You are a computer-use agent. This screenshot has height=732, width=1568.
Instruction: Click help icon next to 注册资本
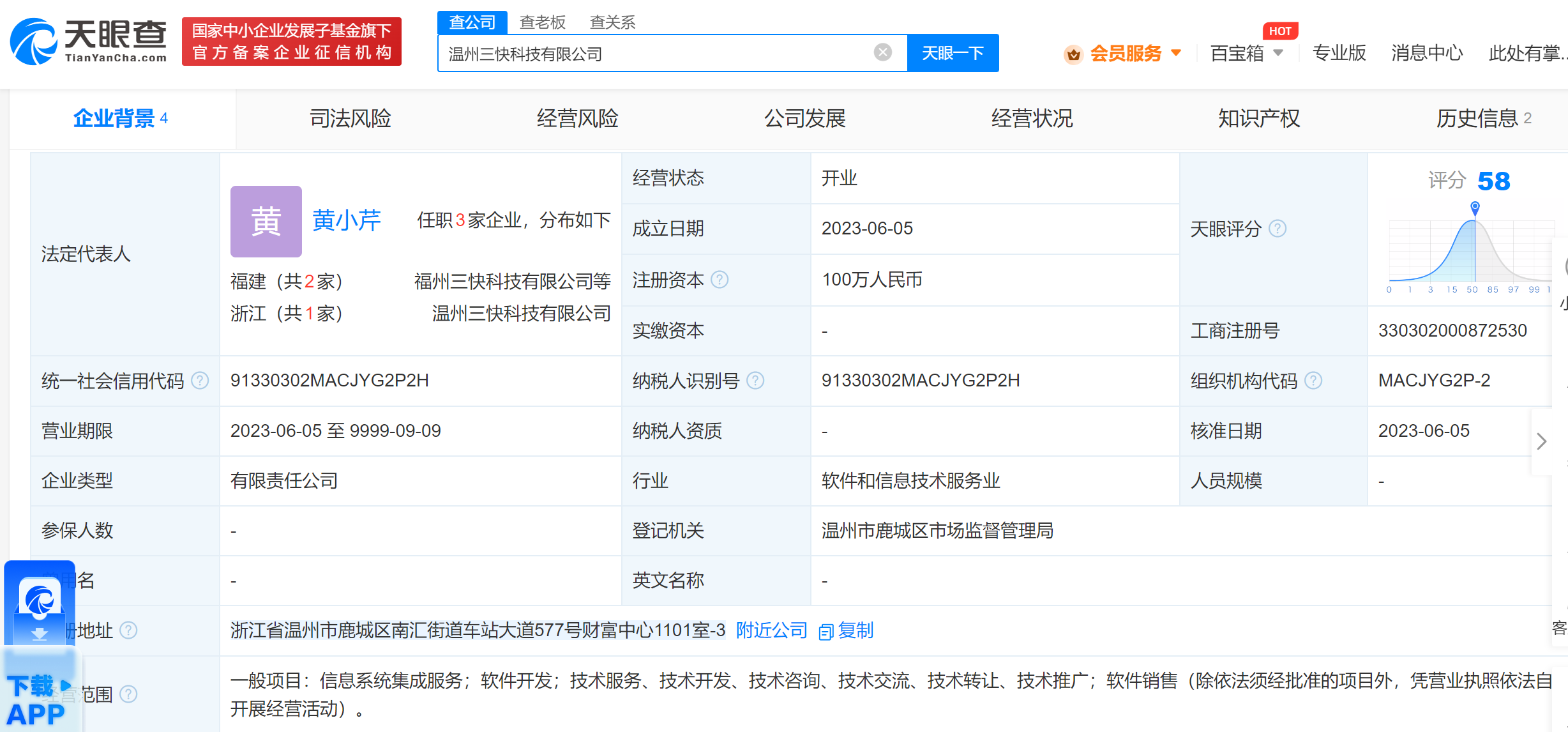720,280
